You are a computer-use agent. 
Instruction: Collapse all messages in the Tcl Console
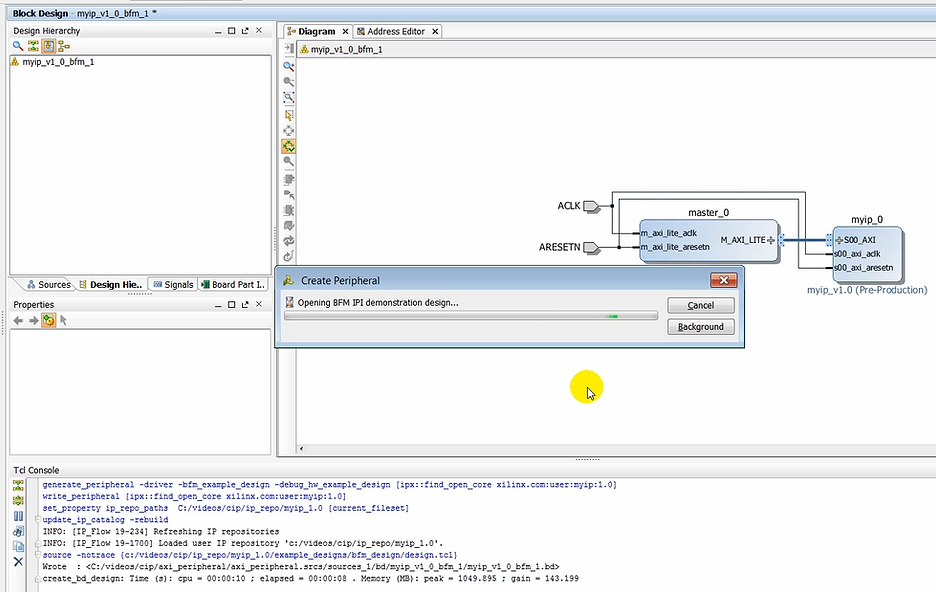[18, 485]
